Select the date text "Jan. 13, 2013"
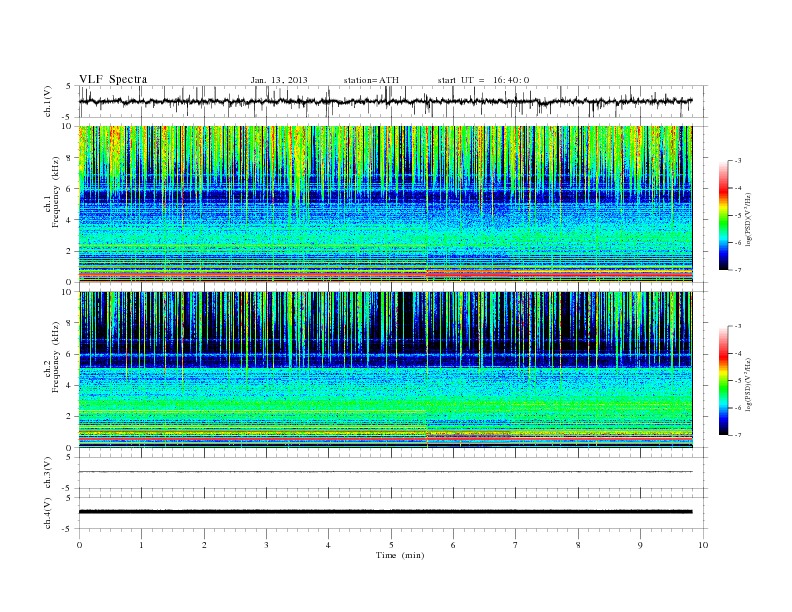This screenshot has width=792, height=612. [279, 80]
